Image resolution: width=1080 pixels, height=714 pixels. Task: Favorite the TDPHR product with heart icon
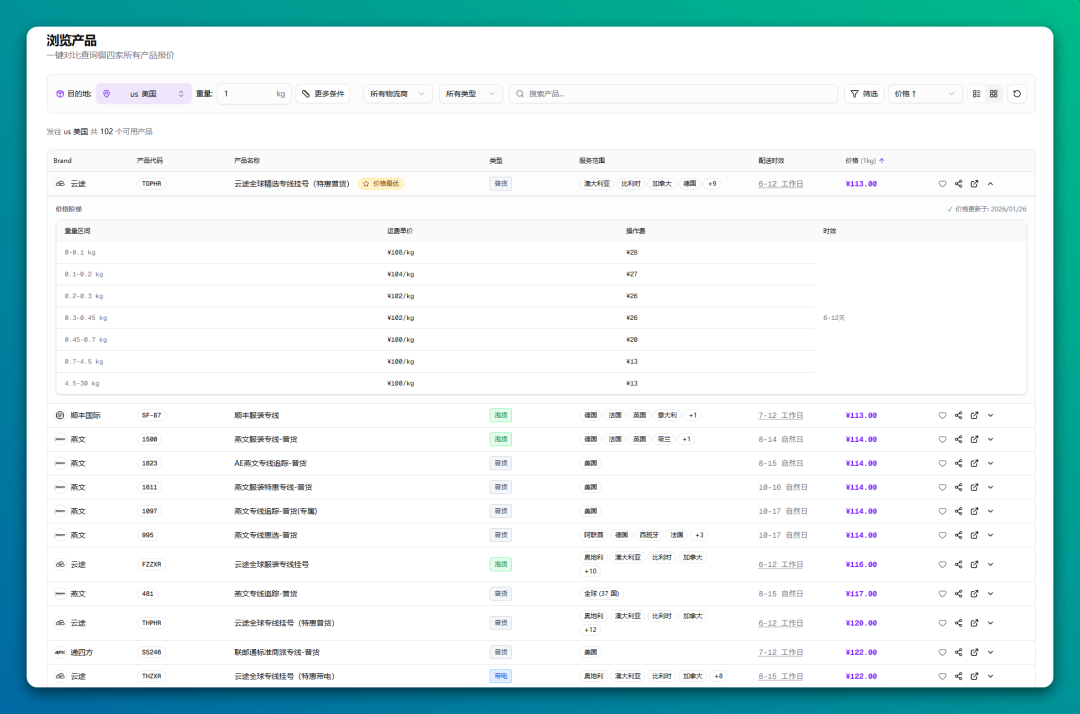[x=942, y=184]
